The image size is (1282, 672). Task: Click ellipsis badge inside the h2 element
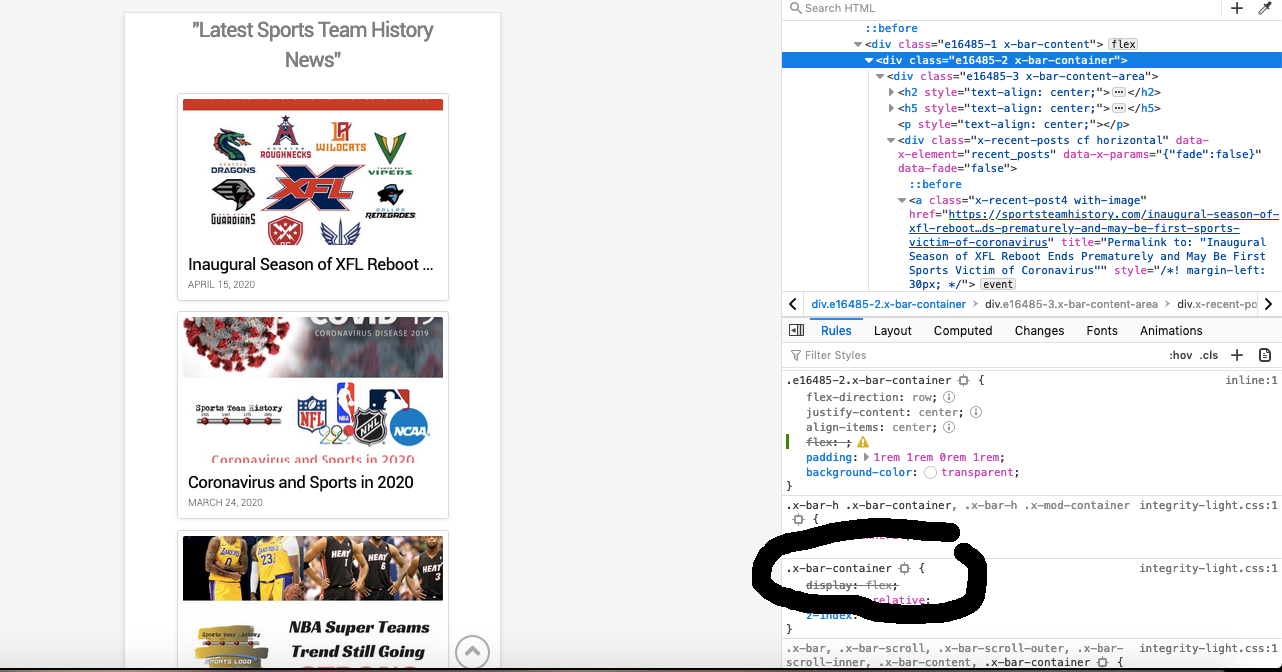pyautogui.click(x=1118, y=92)
